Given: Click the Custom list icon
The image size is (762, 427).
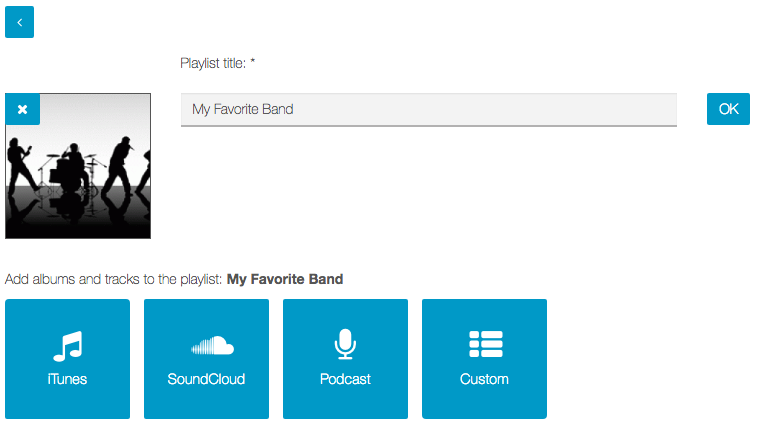Looking at the screenshot, I should coord(485,344).
